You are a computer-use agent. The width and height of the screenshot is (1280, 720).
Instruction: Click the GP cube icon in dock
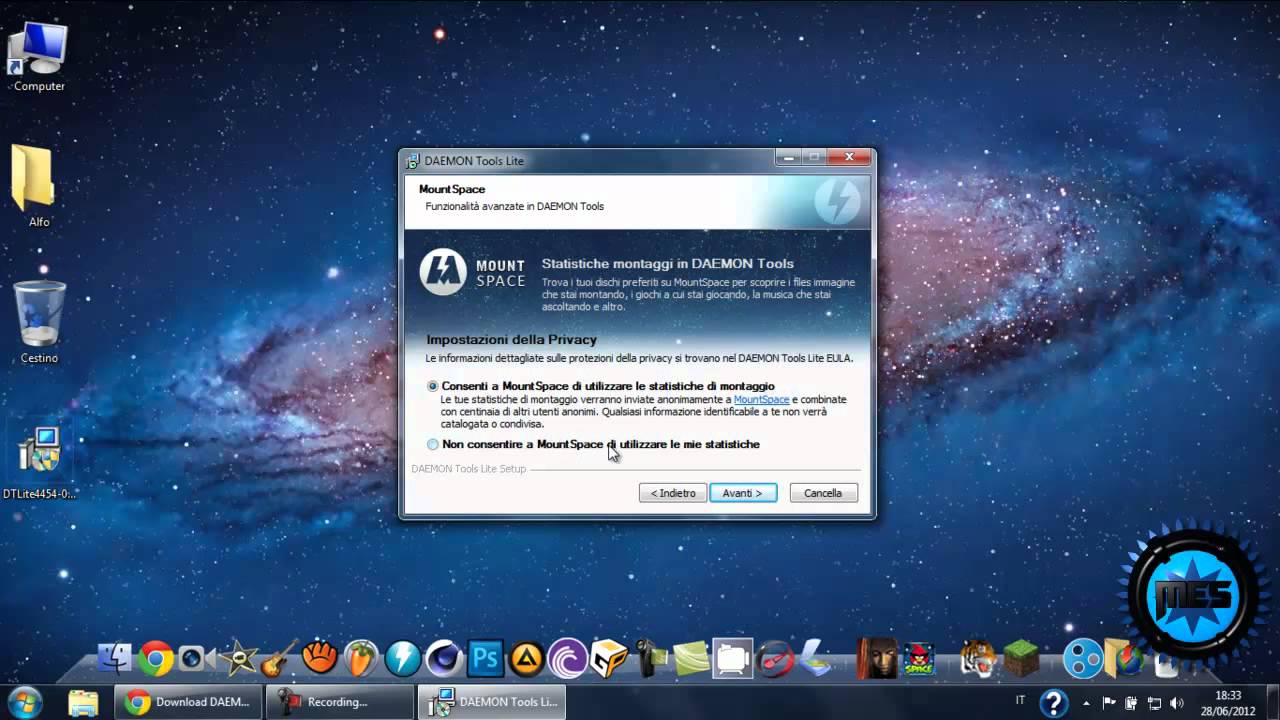(x=608, y=657)
